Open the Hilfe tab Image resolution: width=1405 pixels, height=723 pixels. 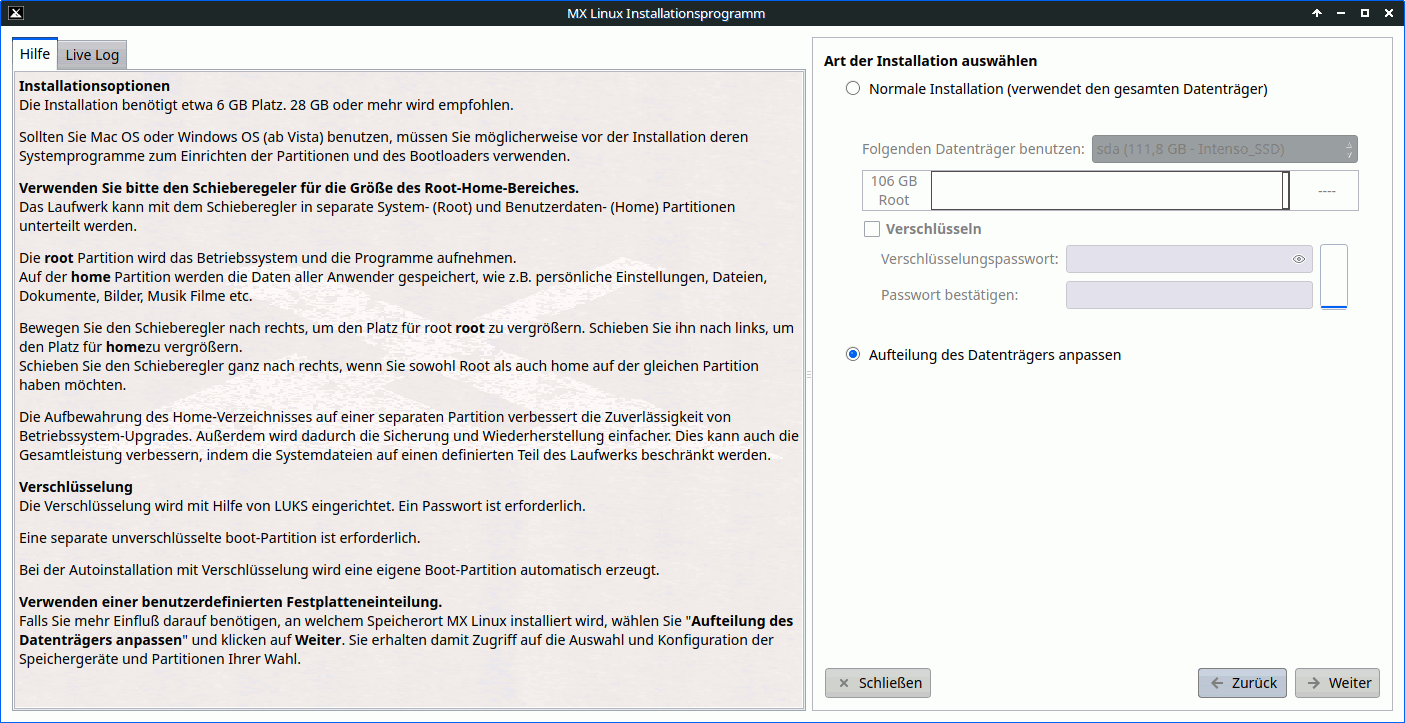pyautogui.click(x=35, y=54)
